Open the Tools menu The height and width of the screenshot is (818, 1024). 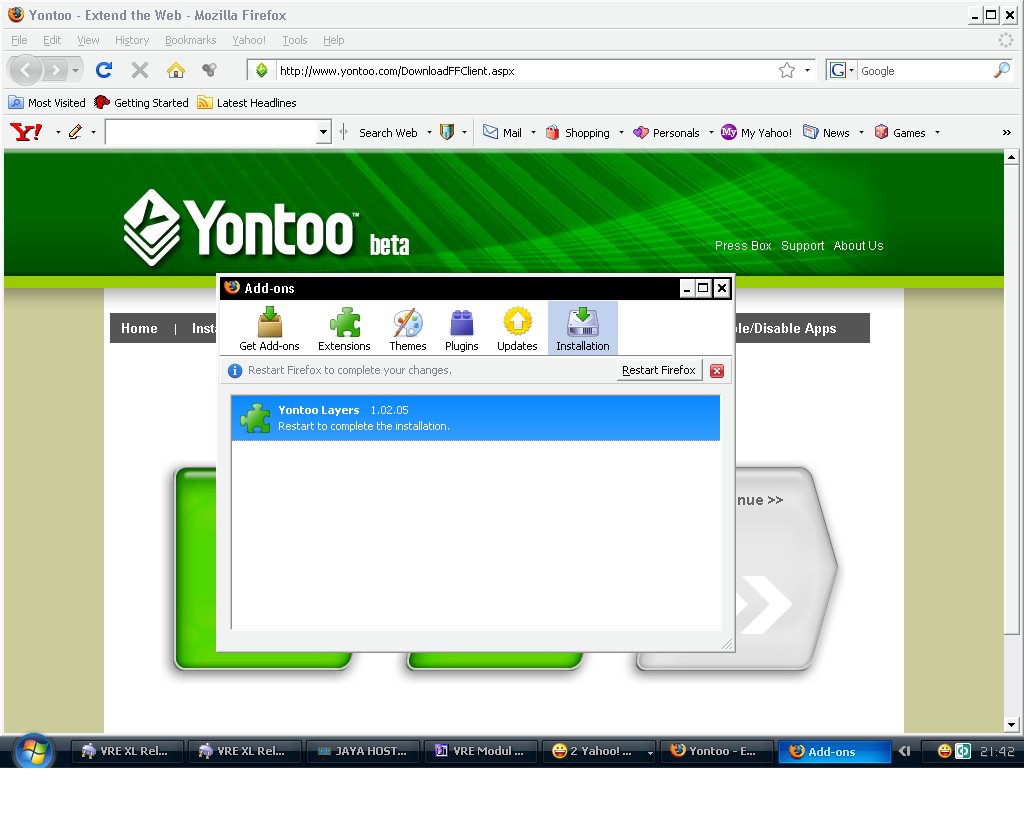295,40
